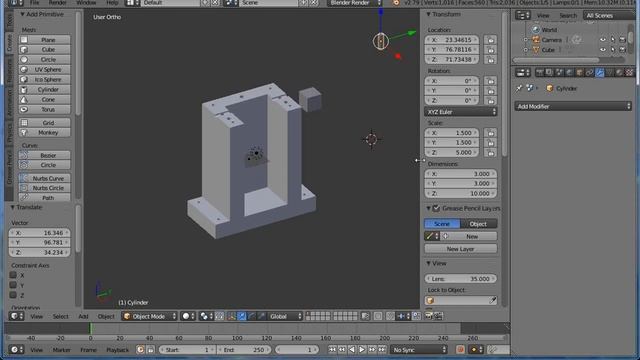Image resolution: width=640 pixels, height=360 pixels.
Task: Open the 3D viewport Select menu
Action: click(60, 316)
